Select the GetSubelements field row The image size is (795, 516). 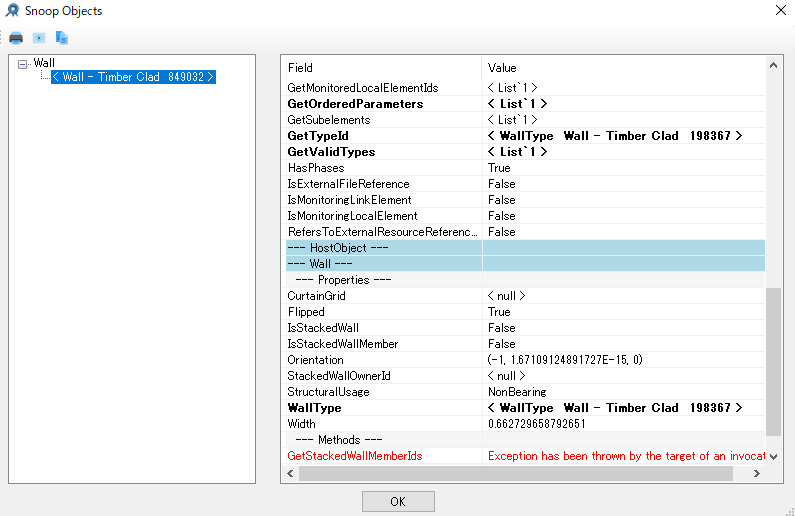point(329,120)
